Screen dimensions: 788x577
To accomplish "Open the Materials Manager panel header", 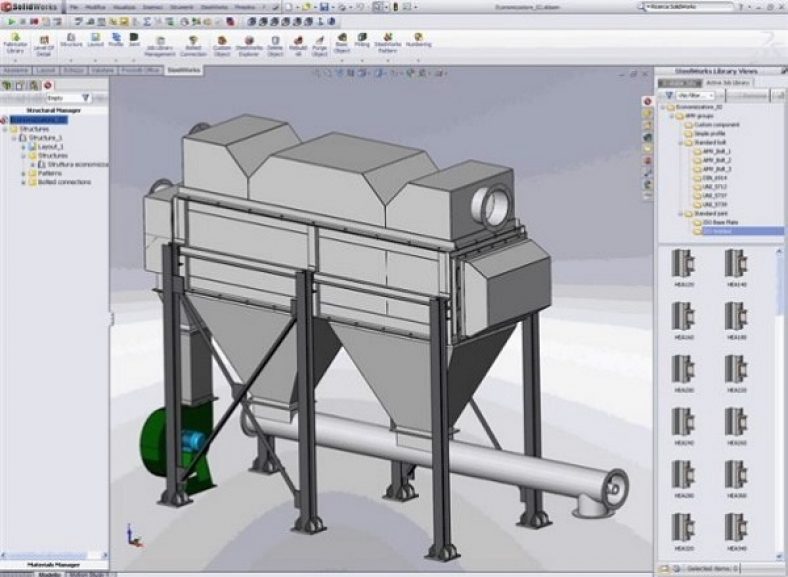I will coord(54,565).
